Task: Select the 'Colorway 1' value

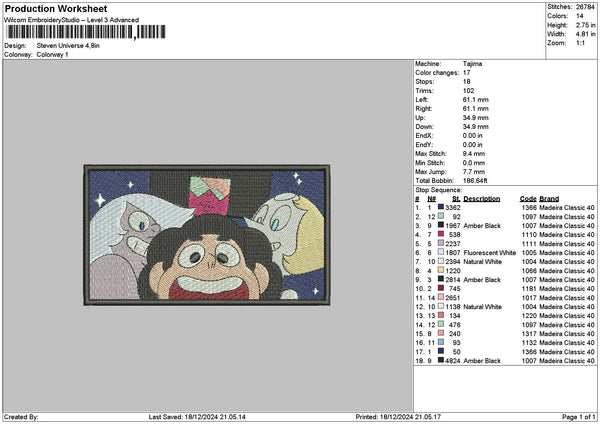Action: (52, 55)
